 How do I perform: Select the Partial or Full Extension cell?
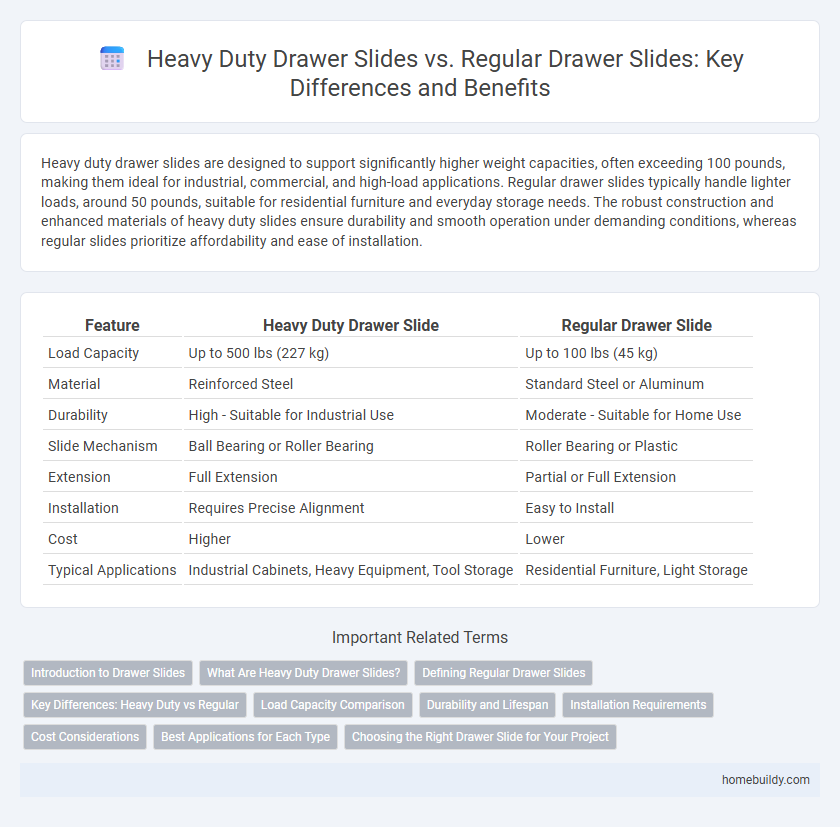tap(636, 477)
